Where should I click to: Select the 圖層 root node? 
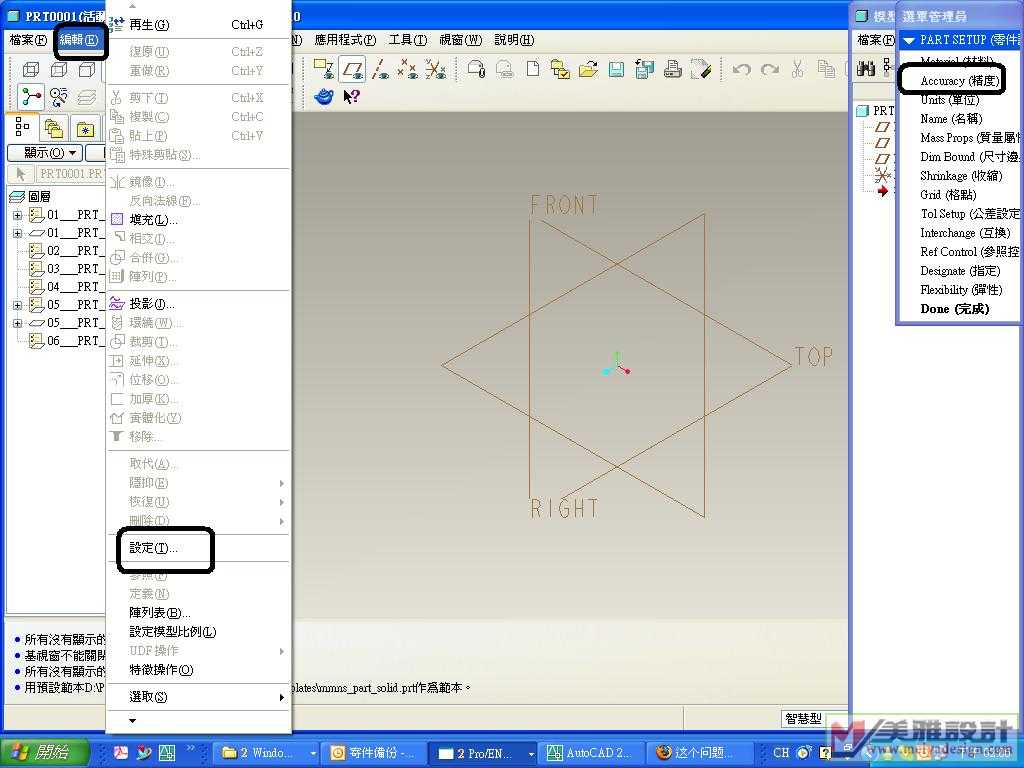click(x=30, y=197)
